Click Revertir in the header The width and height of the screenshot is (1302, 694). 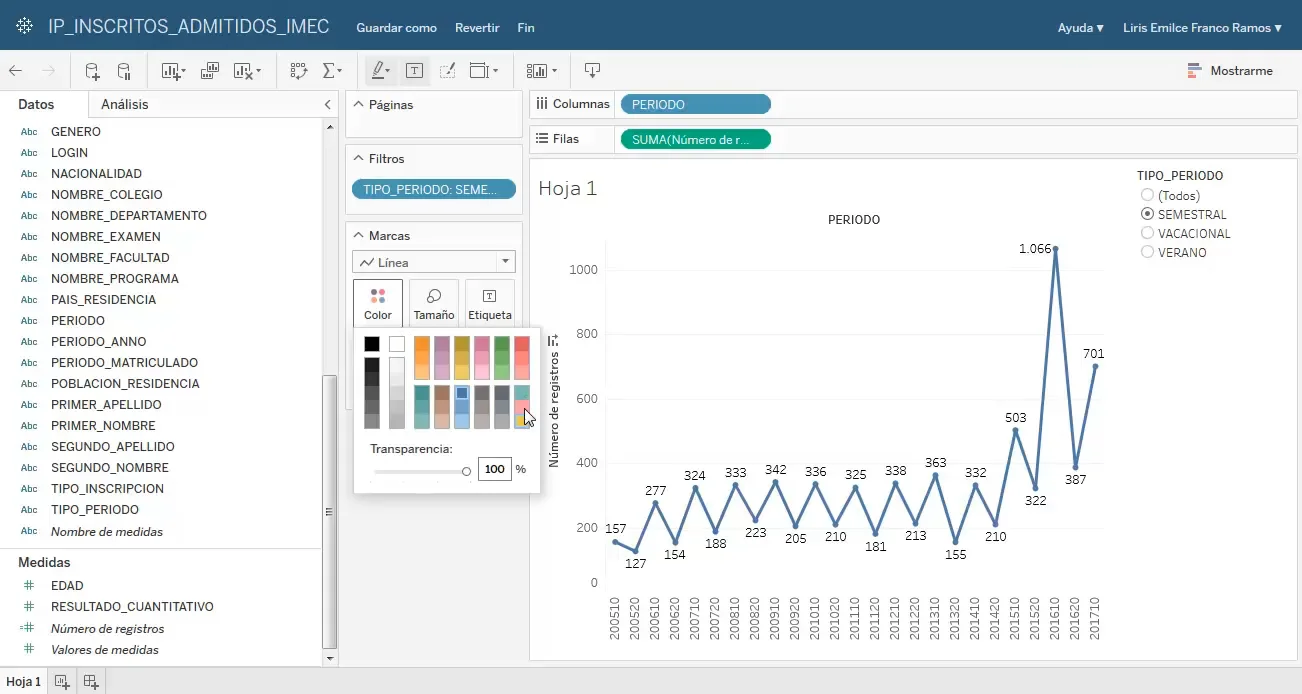(477, 28)
